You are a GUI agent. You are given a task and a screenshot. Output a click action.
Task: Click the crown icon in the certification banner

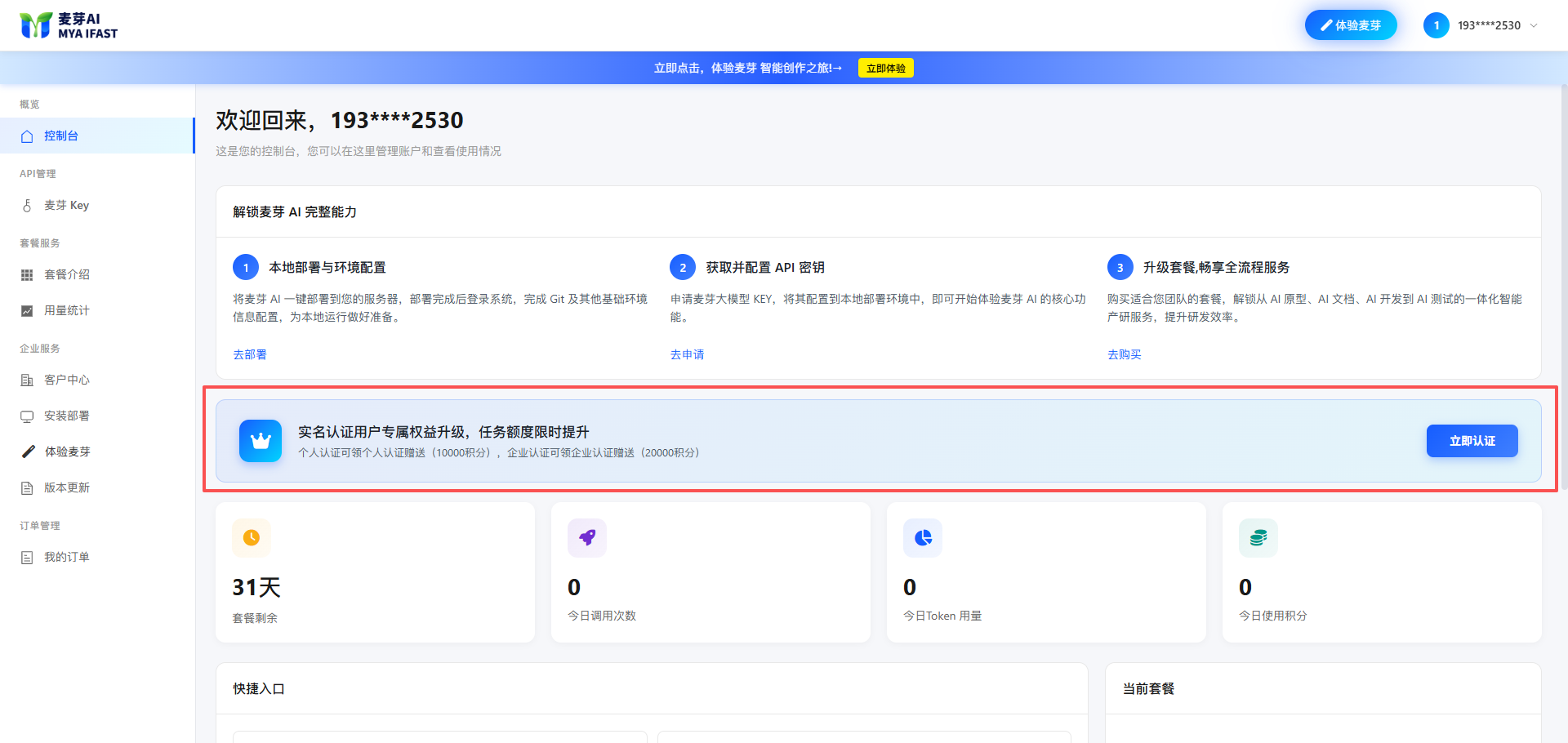coord(261,441)
